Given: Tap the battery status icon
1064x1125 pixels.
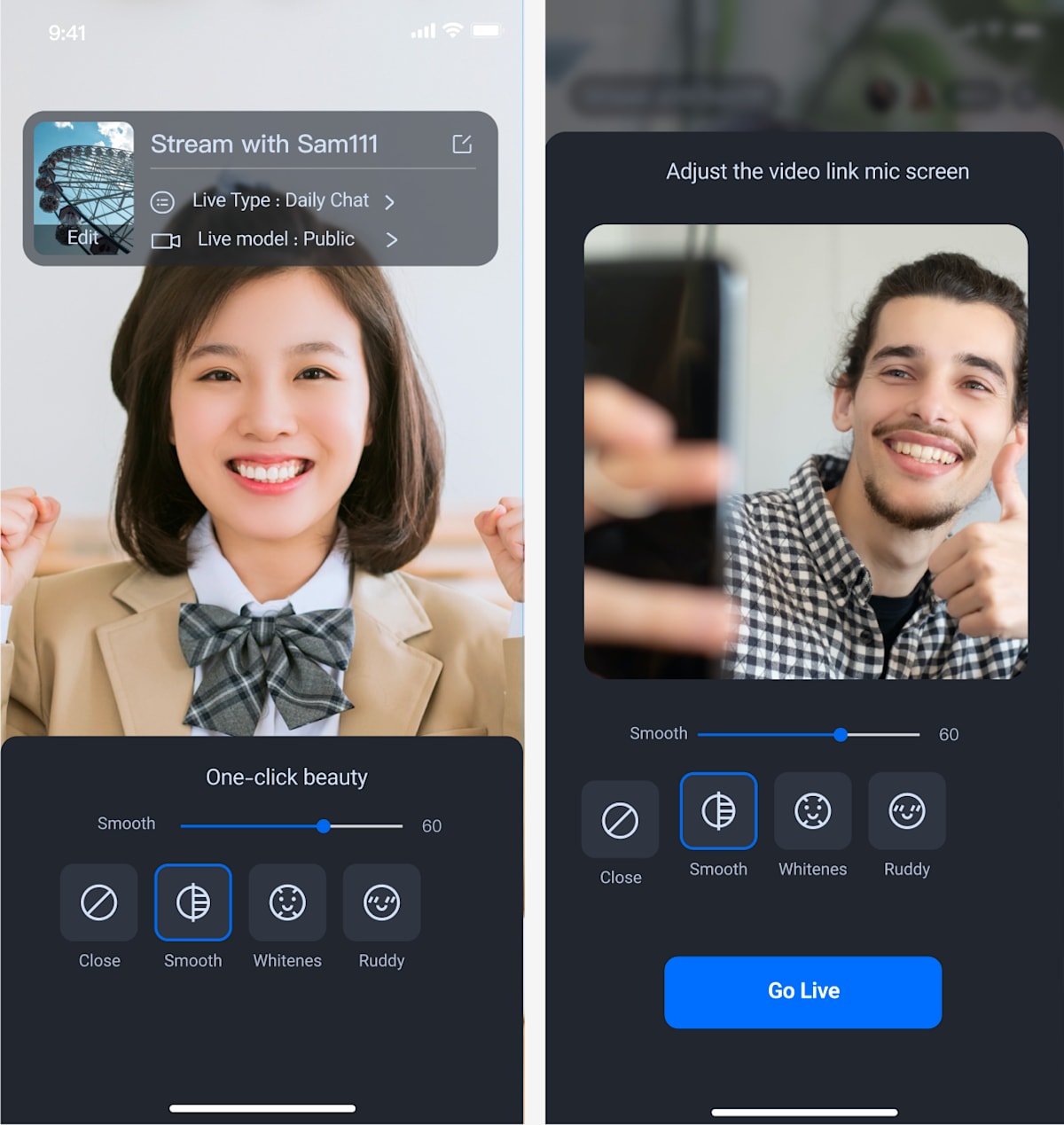Looking at the screenshot, I should (x=486, y=31).
